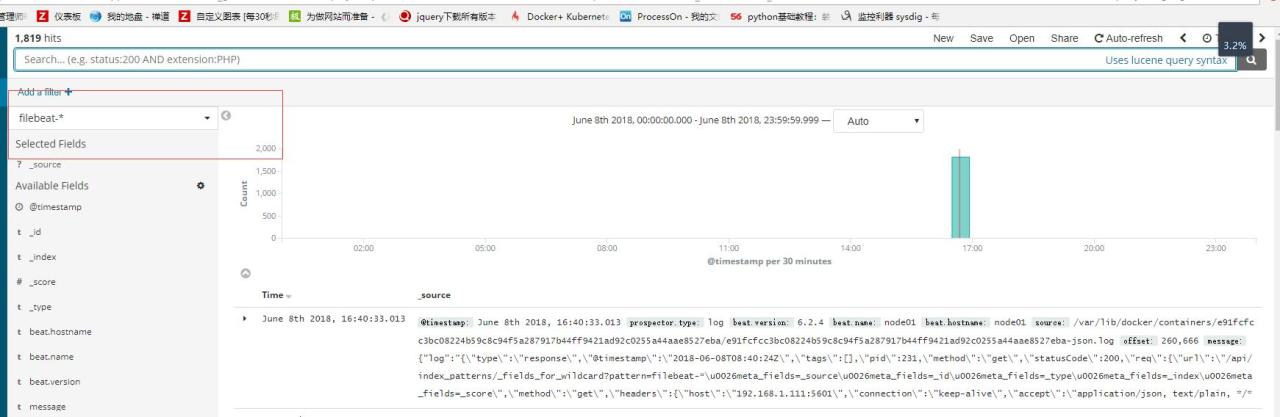Click the search magnifier button
The width and height of the screenshot is (1280, 417).
click(1251, 60)
